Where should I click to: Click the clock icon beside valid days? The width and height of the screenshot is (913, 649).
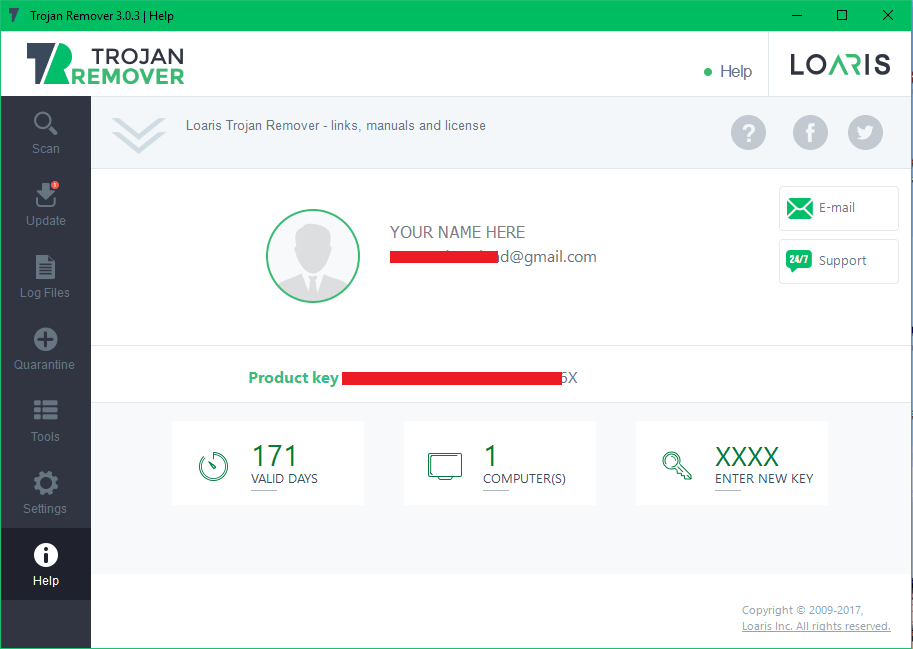(213, 465)
